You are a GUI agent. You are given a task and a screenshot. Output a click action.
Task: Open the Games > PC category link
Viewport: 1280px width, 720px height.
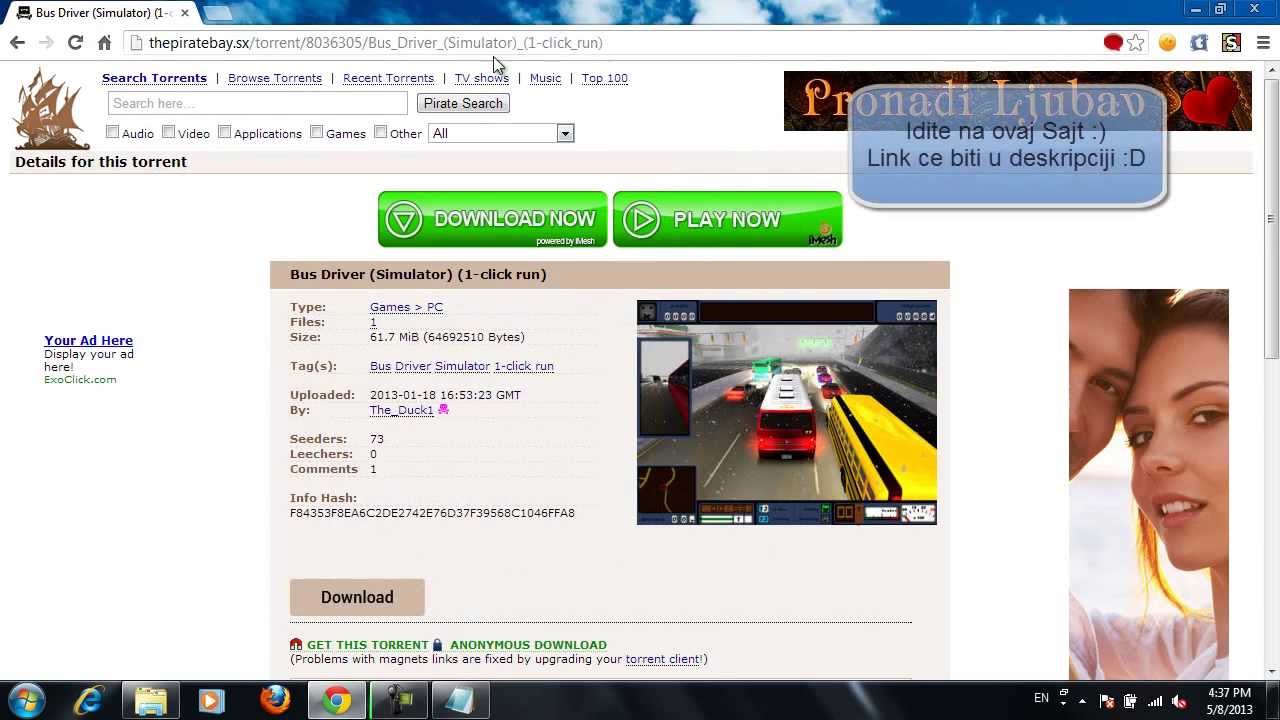406,307
